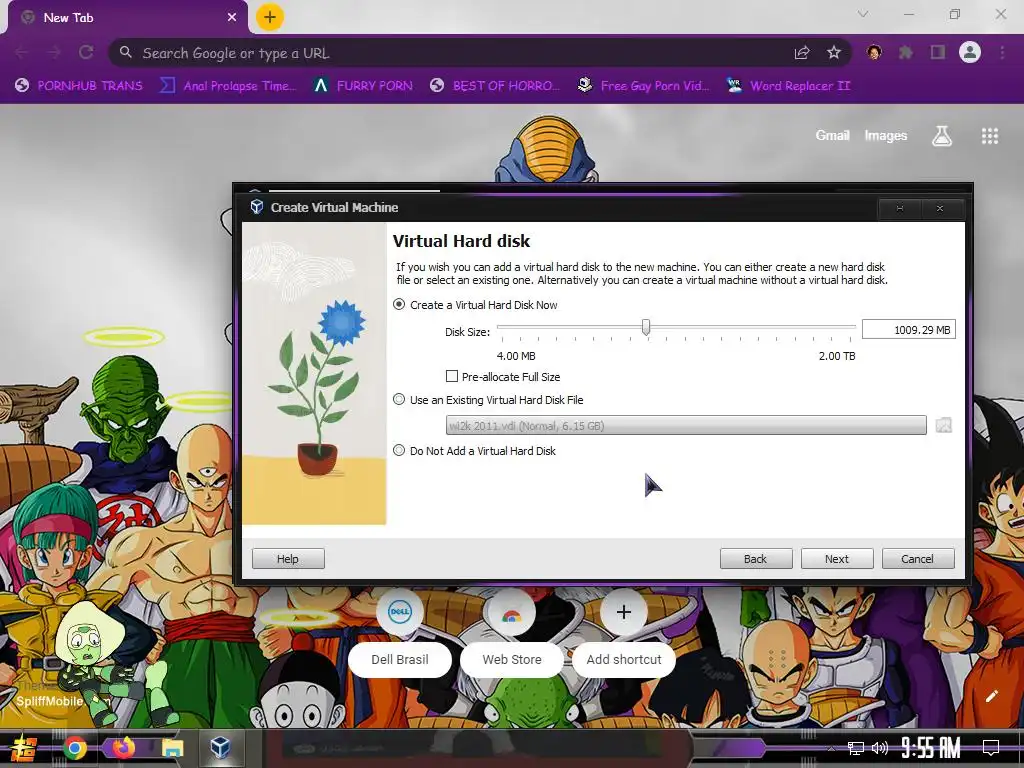The image size is (1024, 768).
Task: Click the network icon in system tray
Action: [855, 748]
